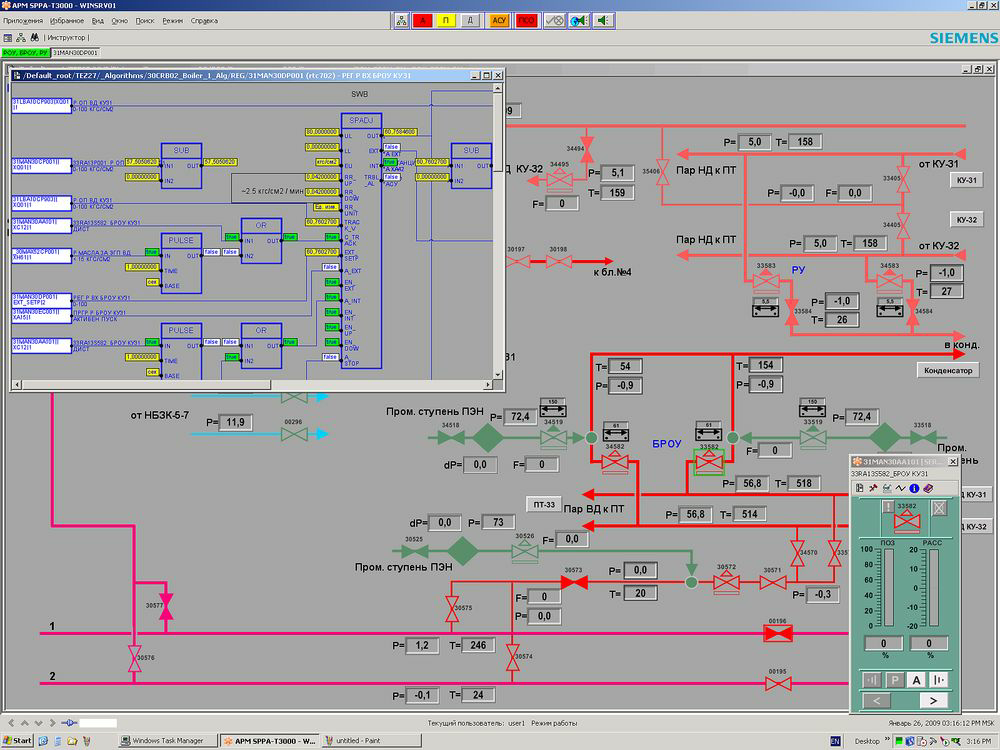Open the plant hierarchy icon beside the alarm buttons
The image size is (1000, 750).
401,20
